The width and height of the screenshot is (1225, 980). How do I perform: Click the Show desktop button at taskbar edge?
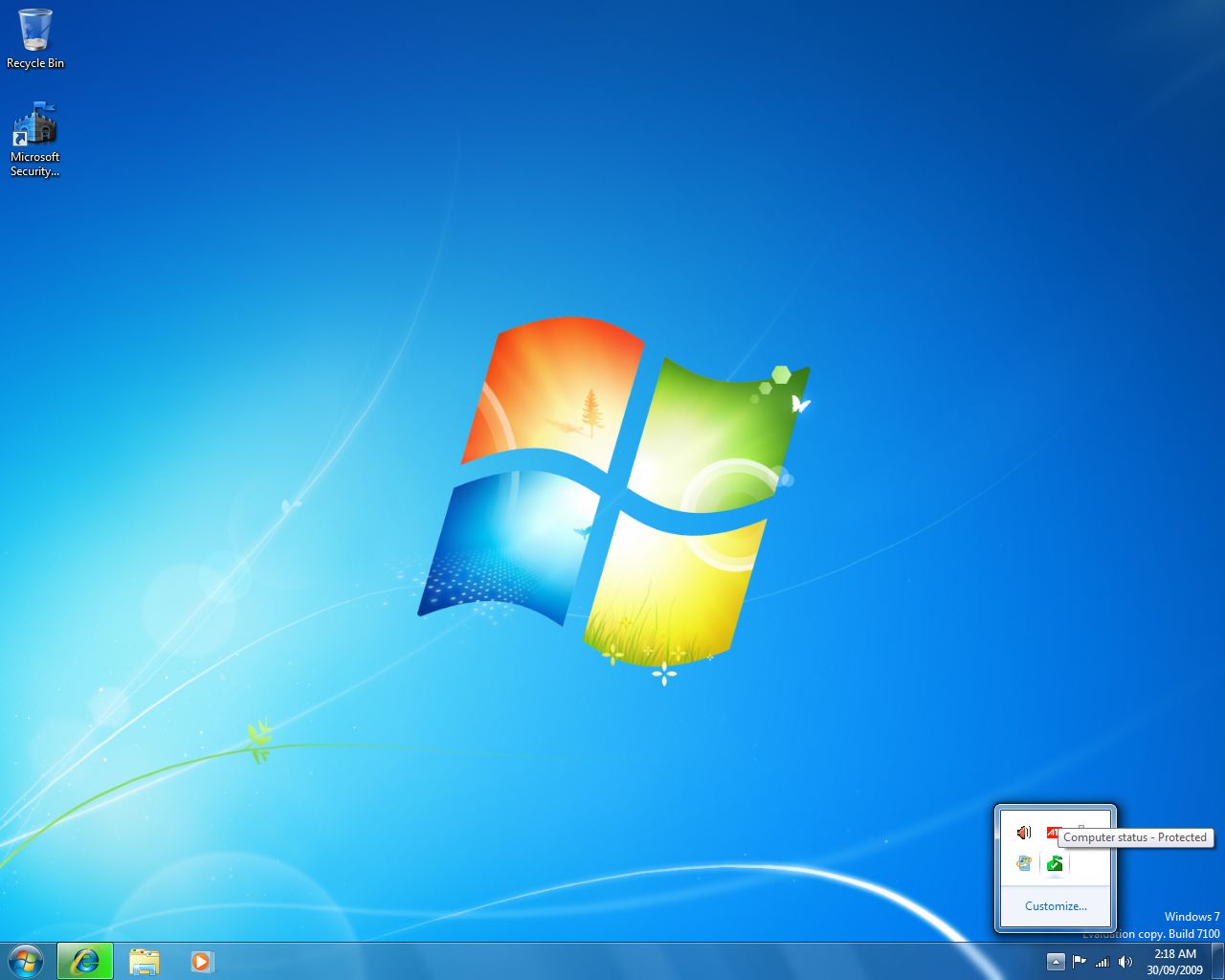click(x=1217, y=961)
